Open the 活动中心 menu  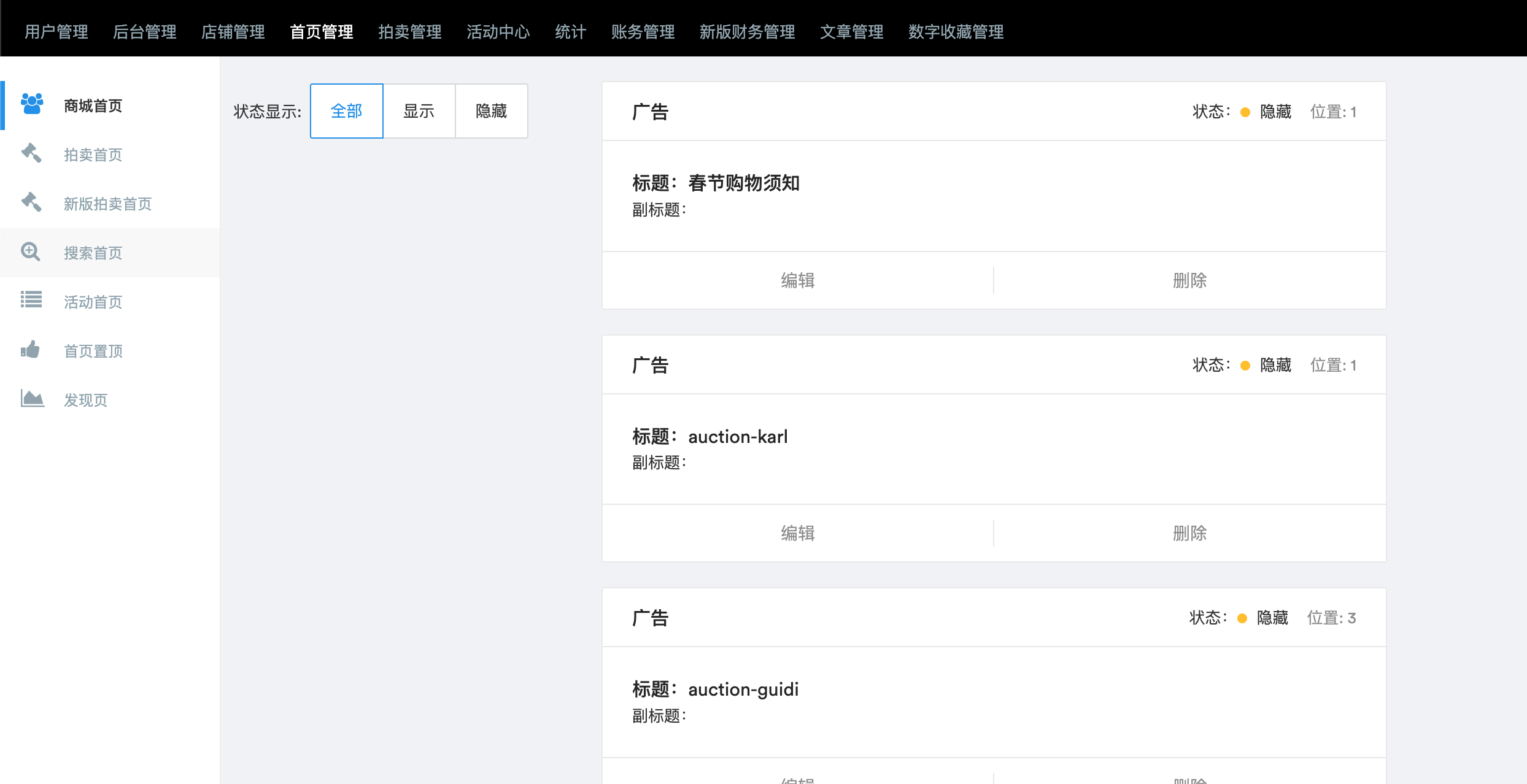pos(498,31)
